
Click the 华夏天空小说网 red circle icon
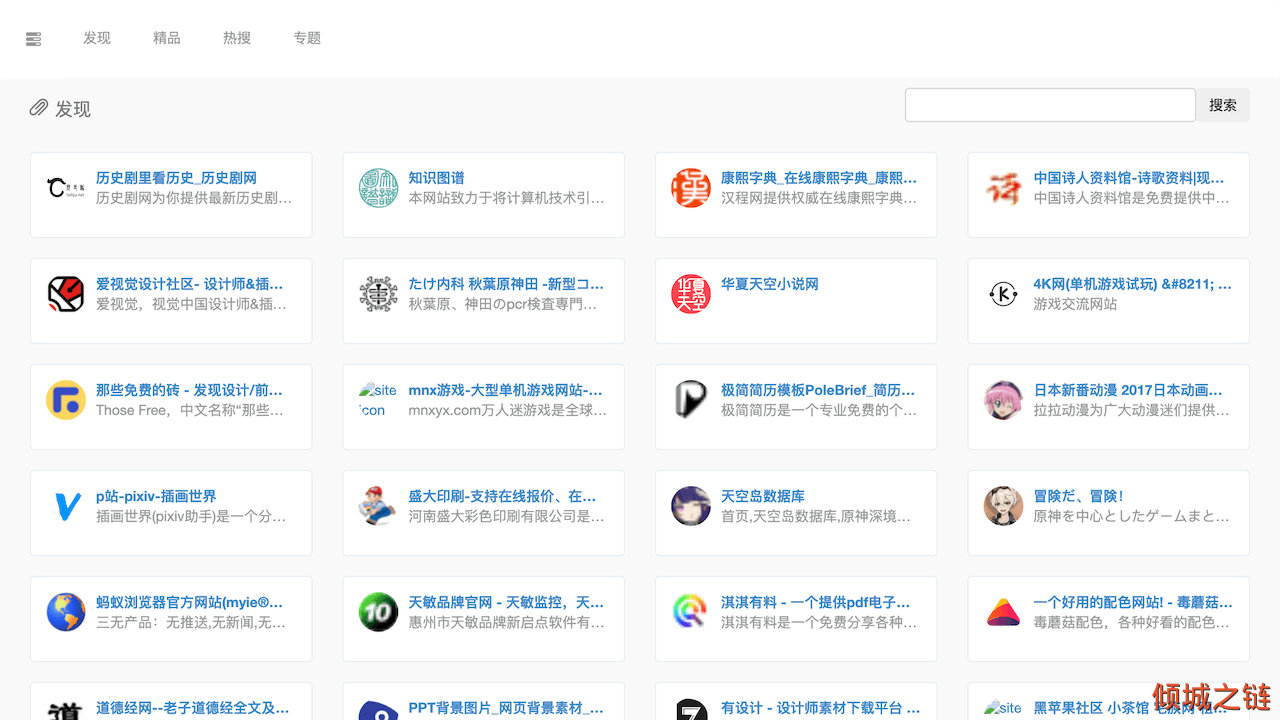point(691,294)
